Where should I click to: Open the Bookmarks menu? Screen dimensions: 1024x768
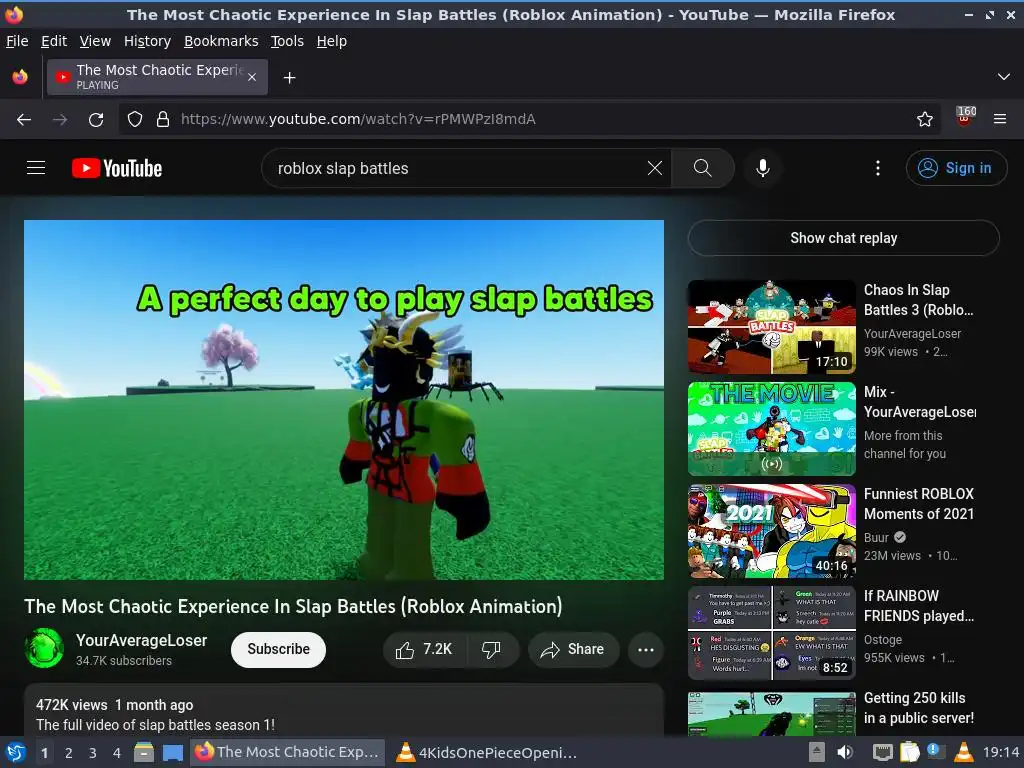pos(221,41)
